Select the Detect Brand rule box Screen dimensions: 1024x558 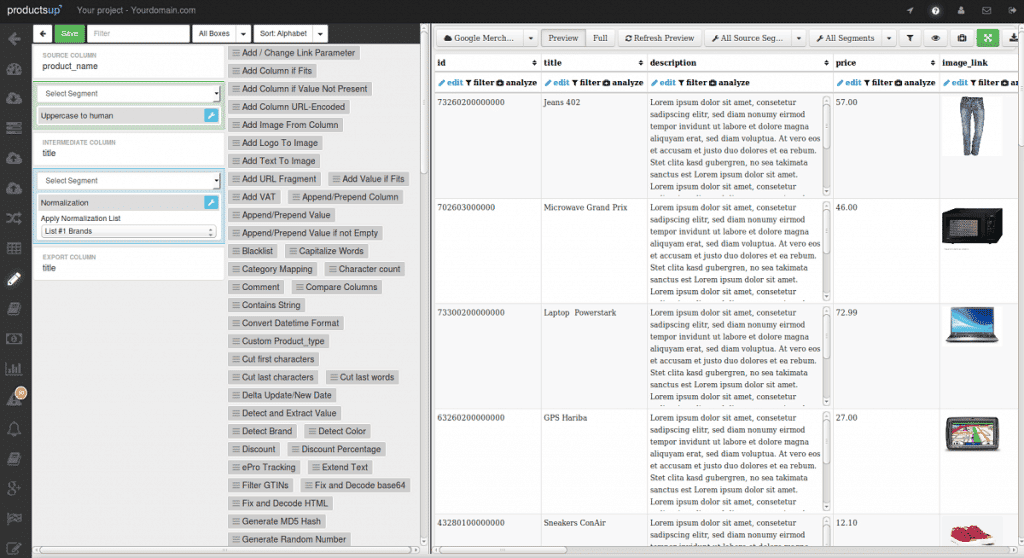(263, 431)
